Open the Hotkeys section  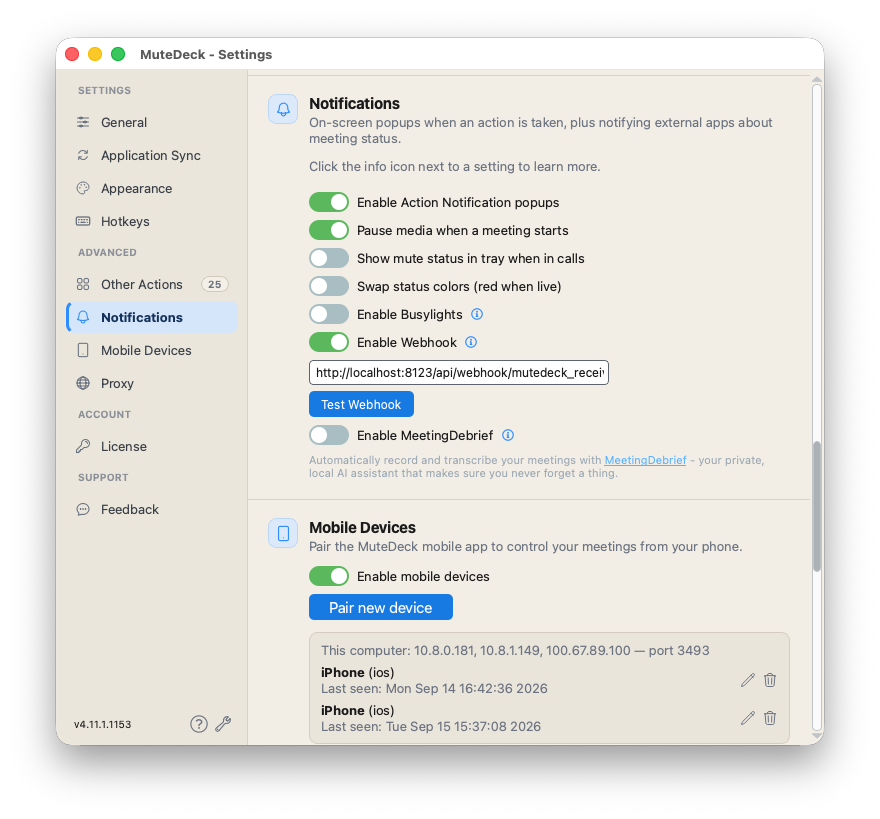[x=152, y=222]
